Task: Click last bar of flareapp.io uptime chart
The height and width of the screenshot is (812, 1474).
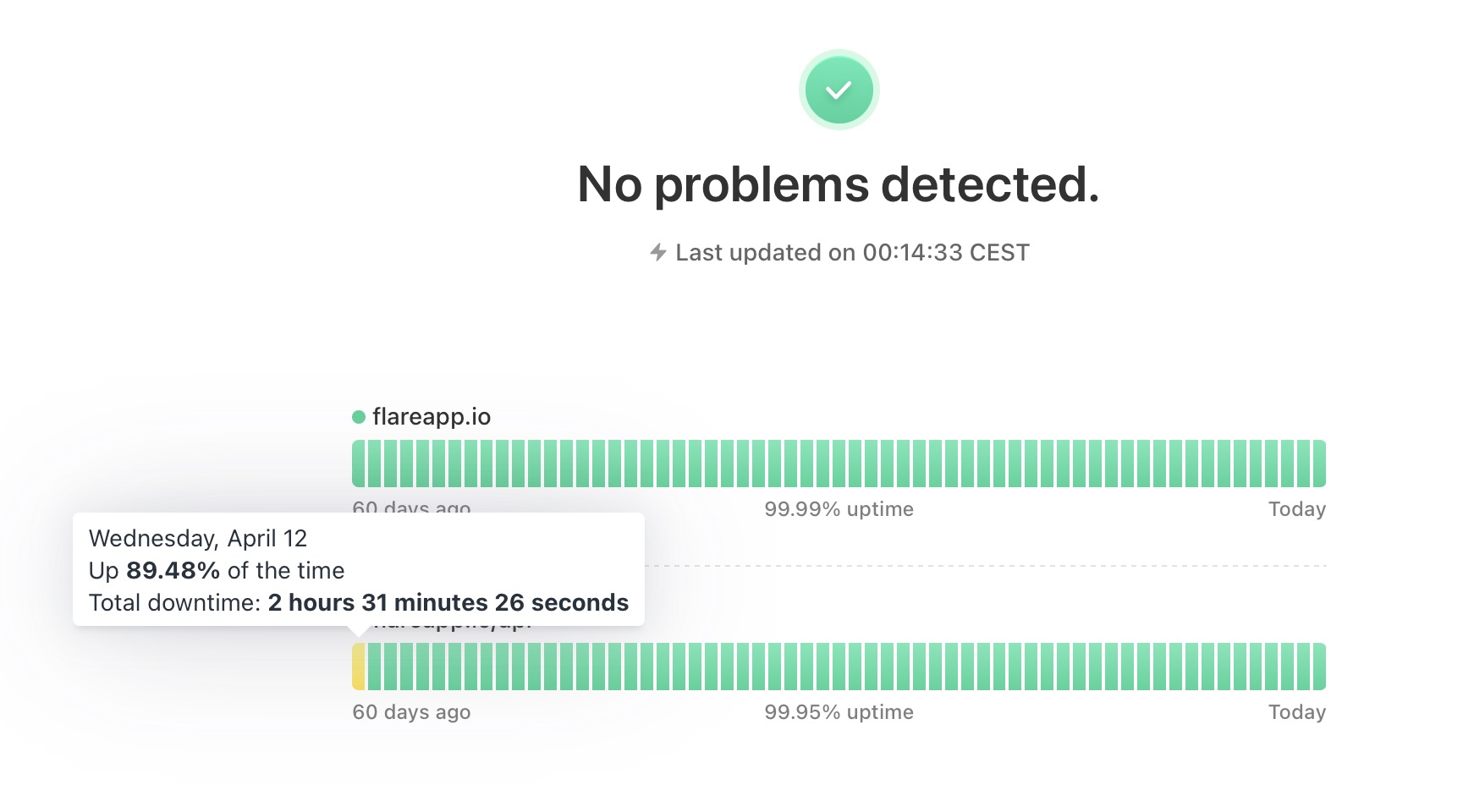Action: coord(1319,464)
